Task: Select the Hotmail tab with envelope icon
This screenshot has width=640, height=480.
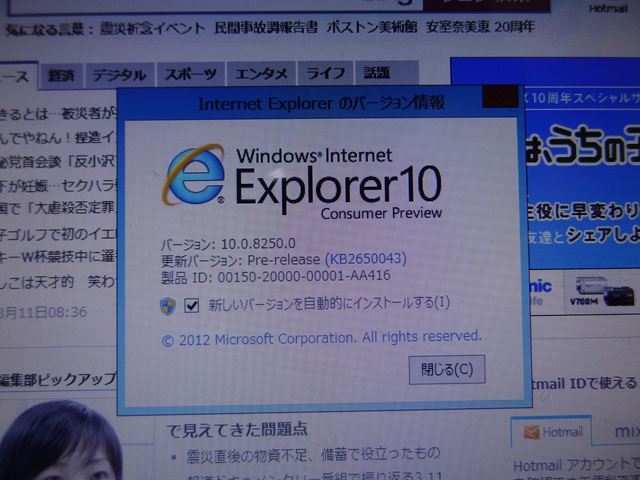Action: click(x=551, y=432)
